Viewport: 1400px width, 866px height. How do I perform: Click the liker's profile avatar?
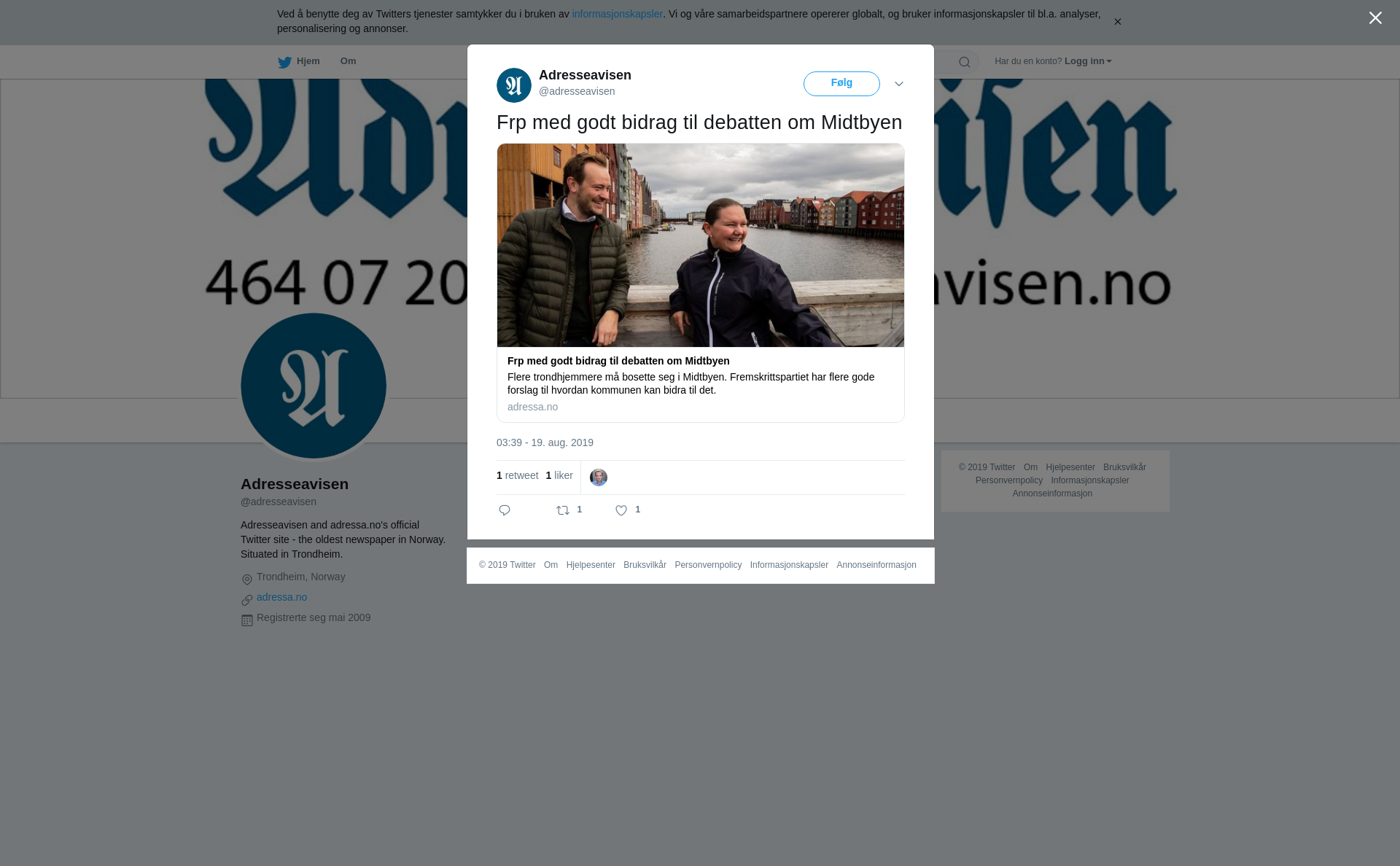(599, 477)
